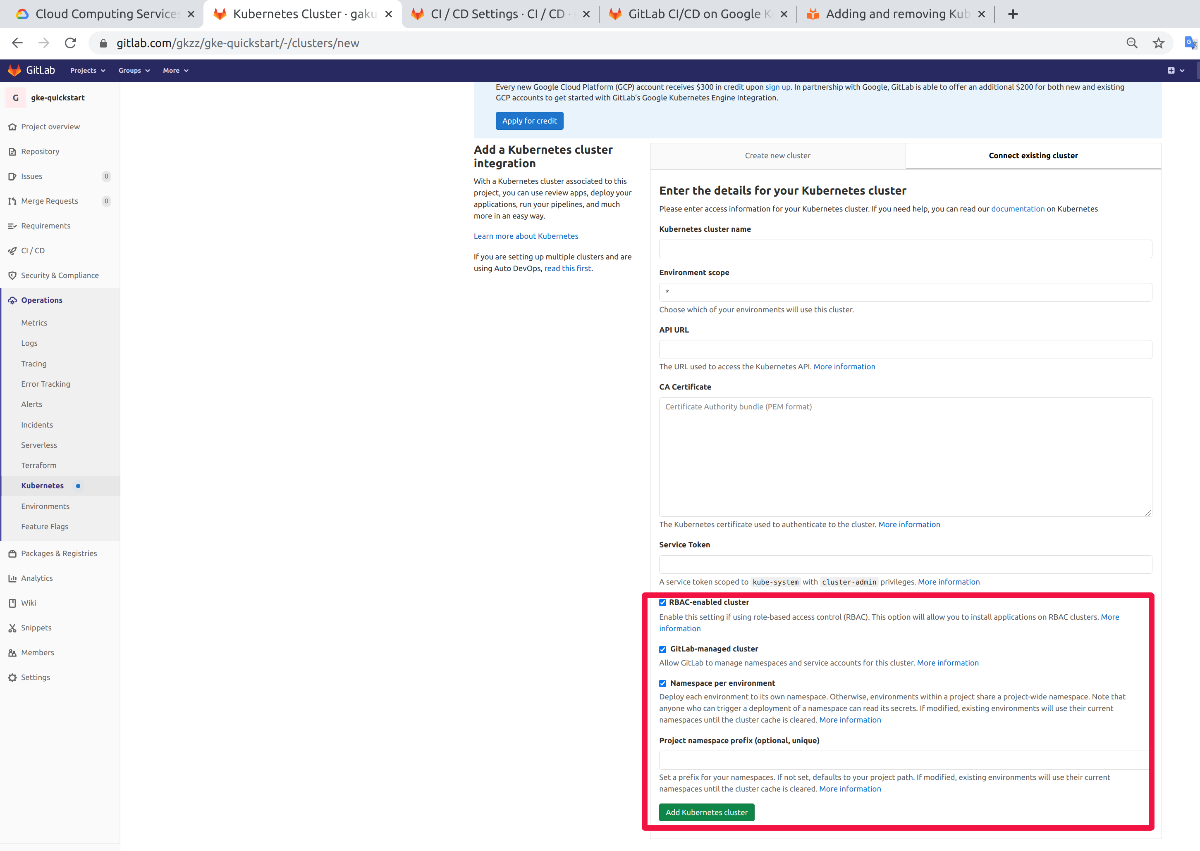Open Metrics under Operations

tap(34, 323)
